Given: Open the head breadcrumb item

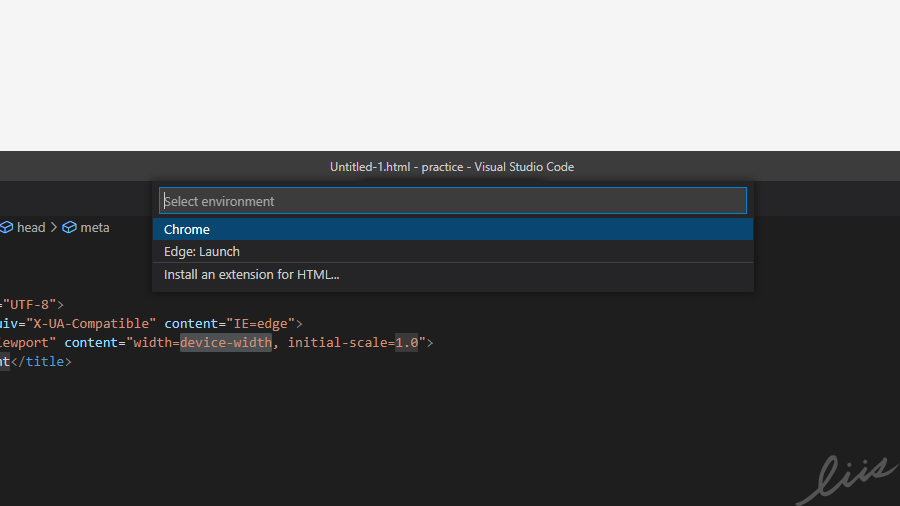Looking at the screenshot, I should coord(31,227).
